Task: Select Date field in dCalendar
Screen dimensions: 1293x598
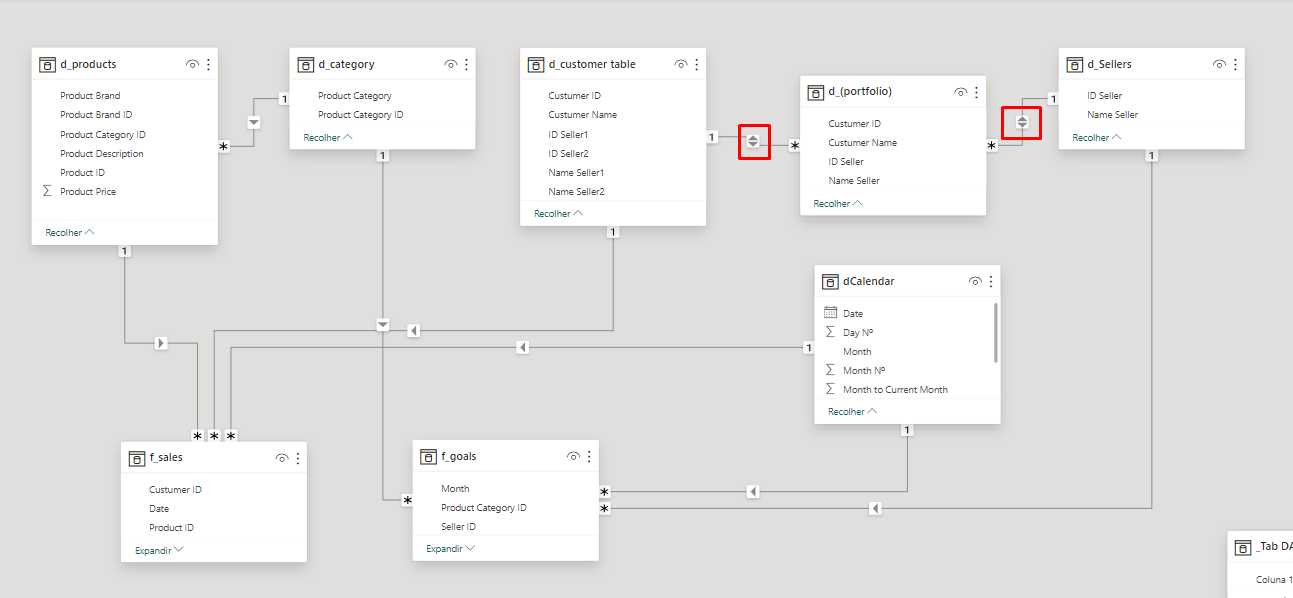Action: pos(853,314)
